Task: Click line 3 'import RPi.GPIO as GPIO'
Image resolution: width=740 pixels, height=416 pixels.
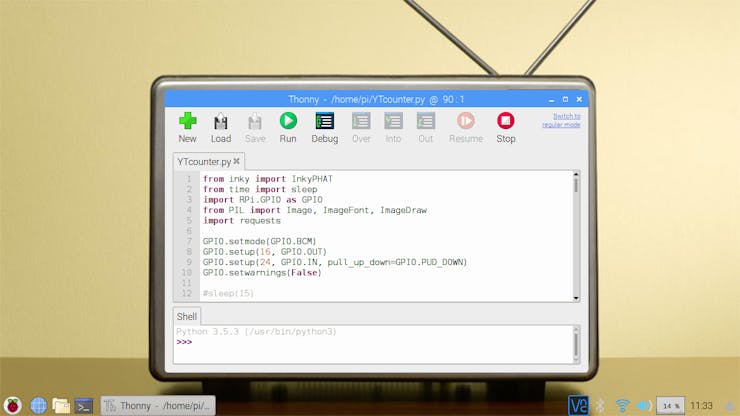Action: 262,200
